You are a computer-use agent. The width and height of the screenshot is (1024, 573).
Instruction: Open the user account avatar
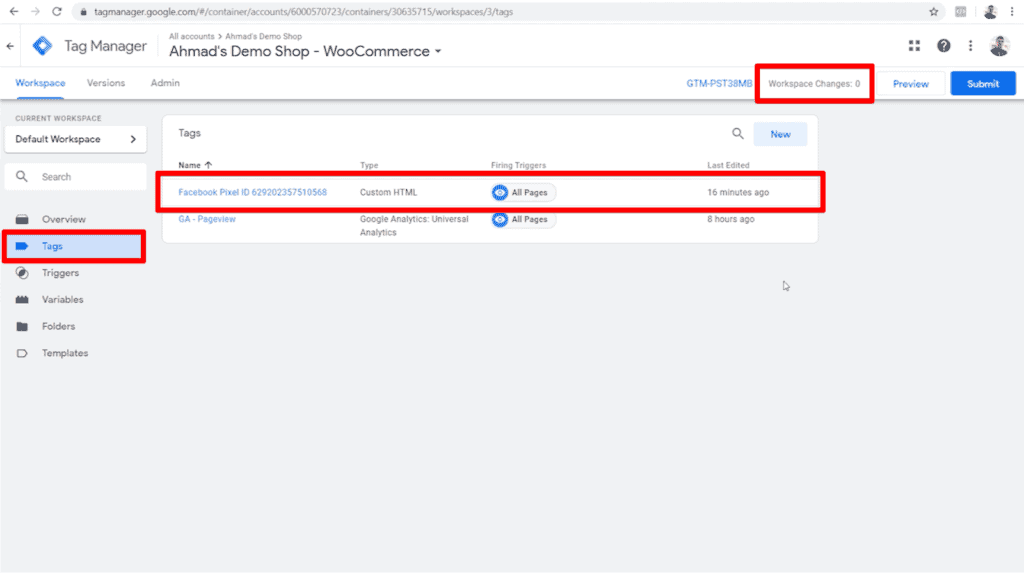pyautogui.click(x=999, y=46)
